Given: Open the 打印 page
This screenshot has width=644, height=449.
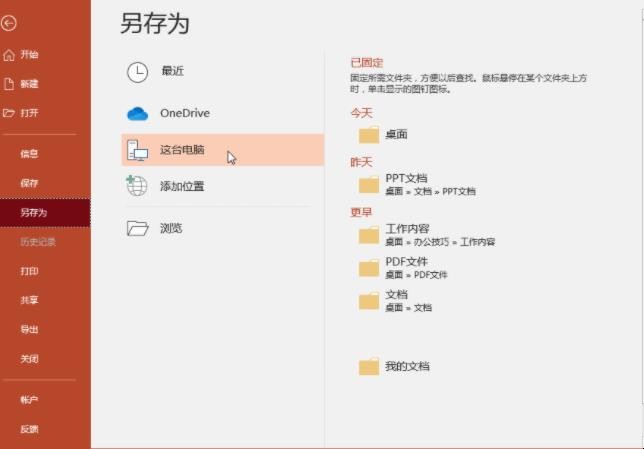Looking at the screenshot, I should tap(29, 271).
